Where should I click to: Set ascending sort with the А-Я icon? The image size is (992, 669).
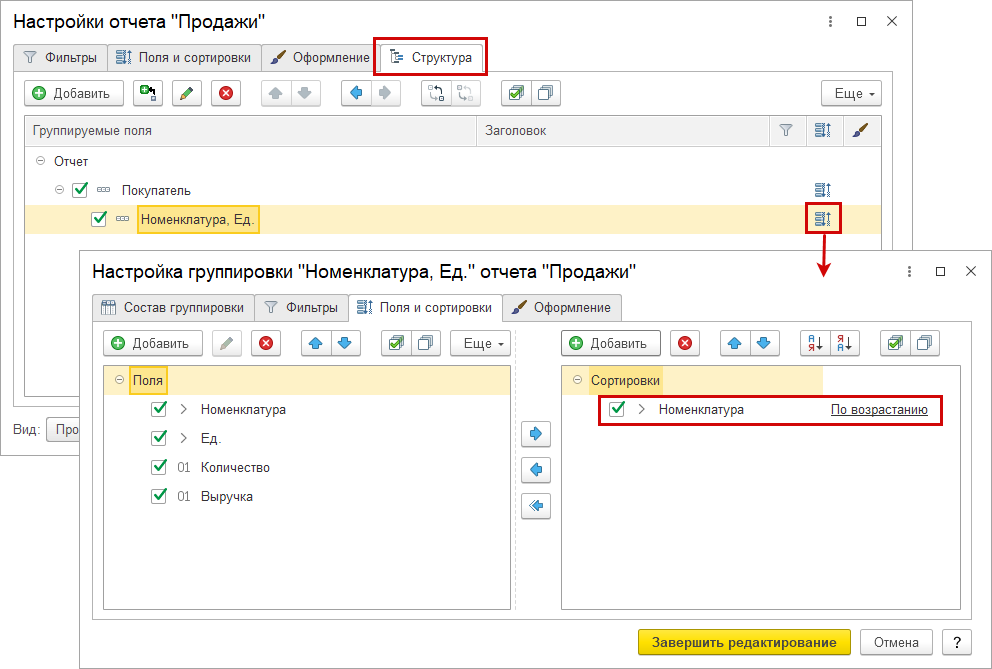[x=816, y=343]
